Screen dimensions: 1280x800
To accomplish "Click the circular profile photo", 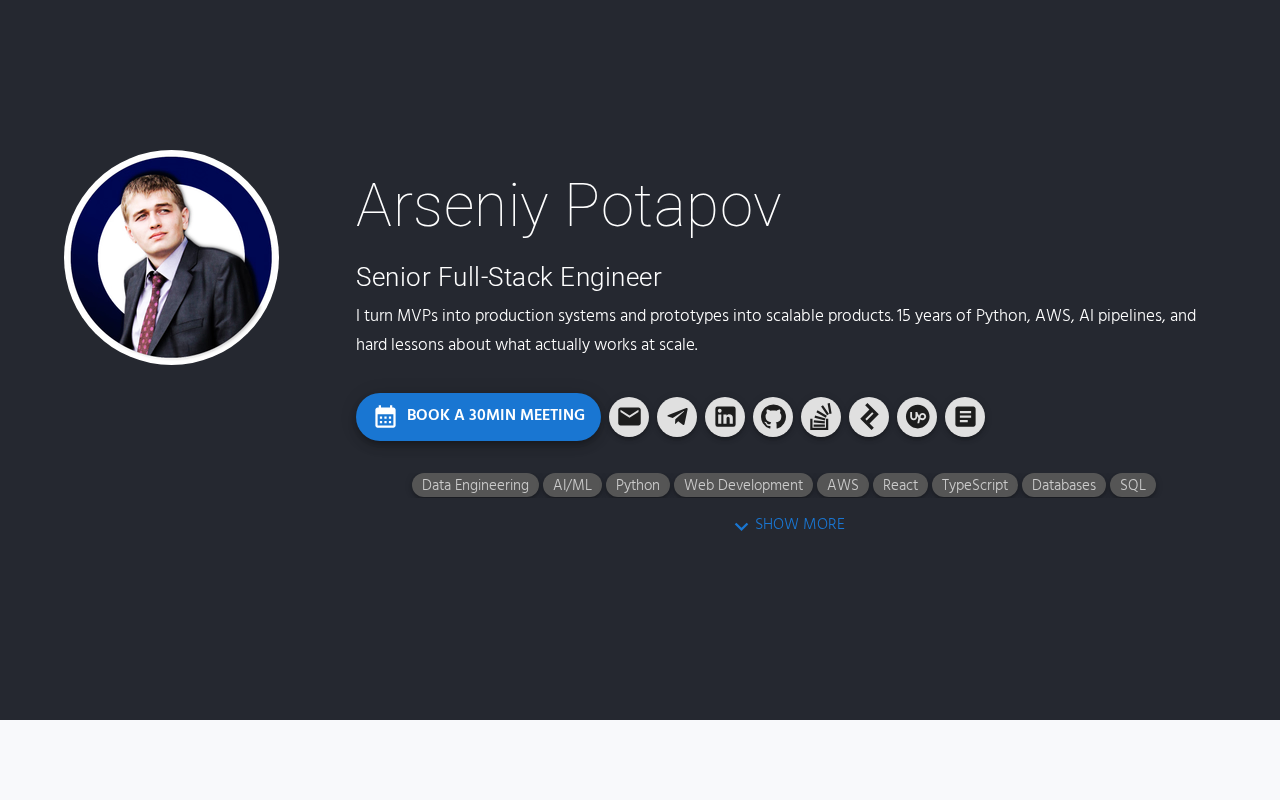I will 172,258.
